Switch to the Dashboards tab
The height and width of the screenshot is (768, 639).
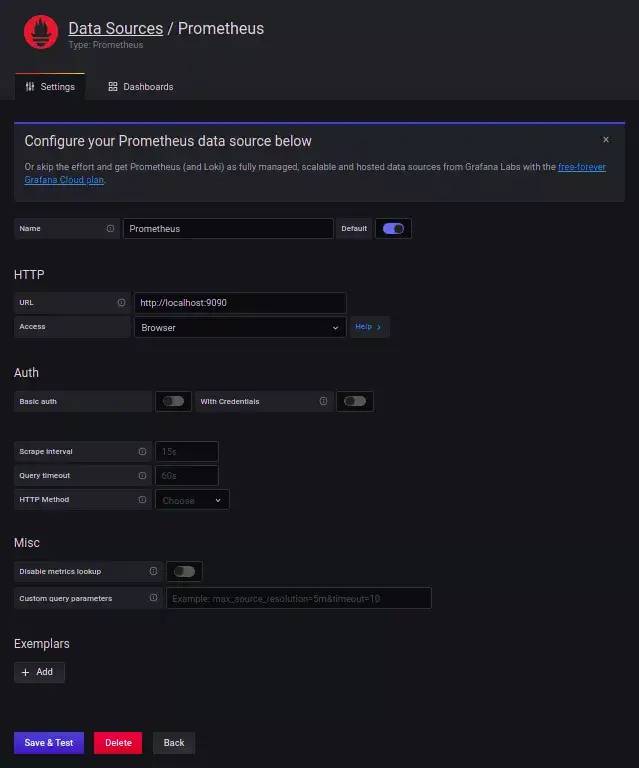point(141,87)
